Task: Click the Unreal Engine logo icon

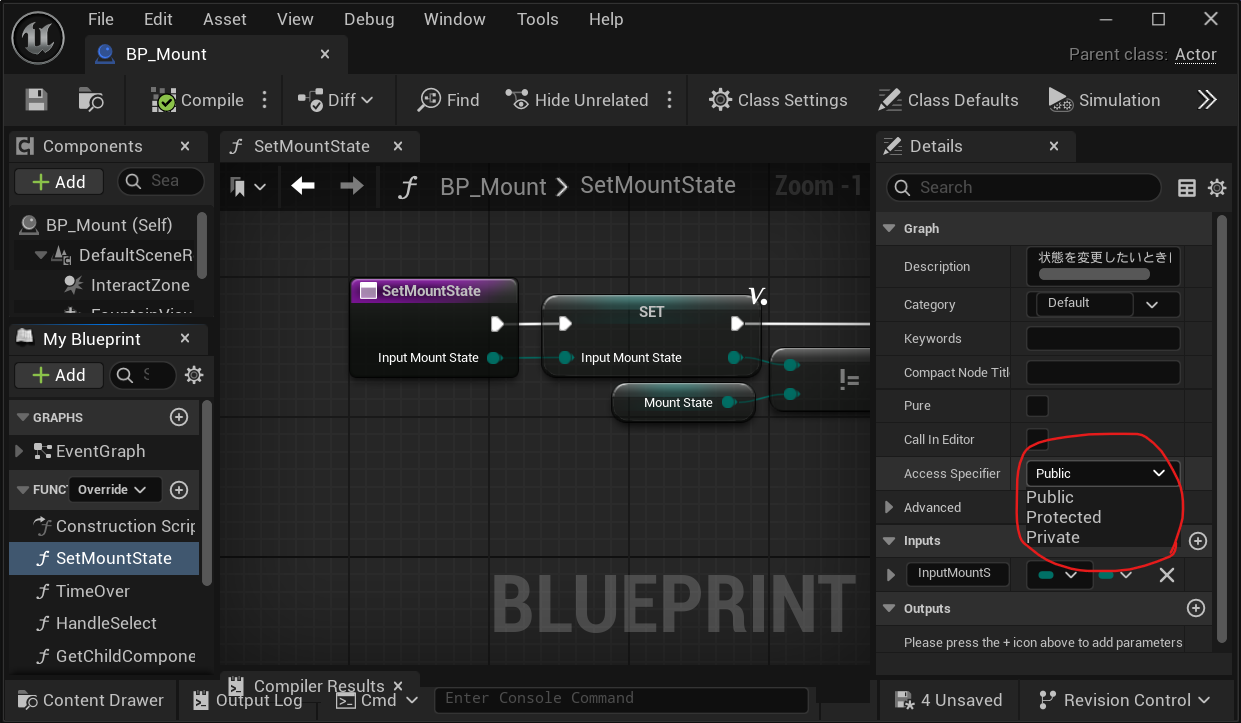Action: tap(38, 38)
